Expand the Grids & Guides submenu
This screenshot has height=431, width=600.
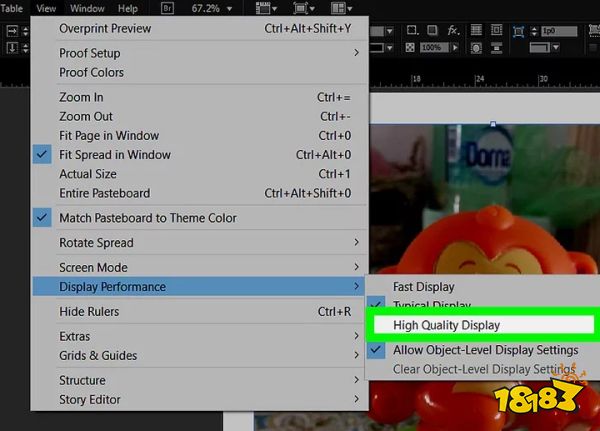199,355
